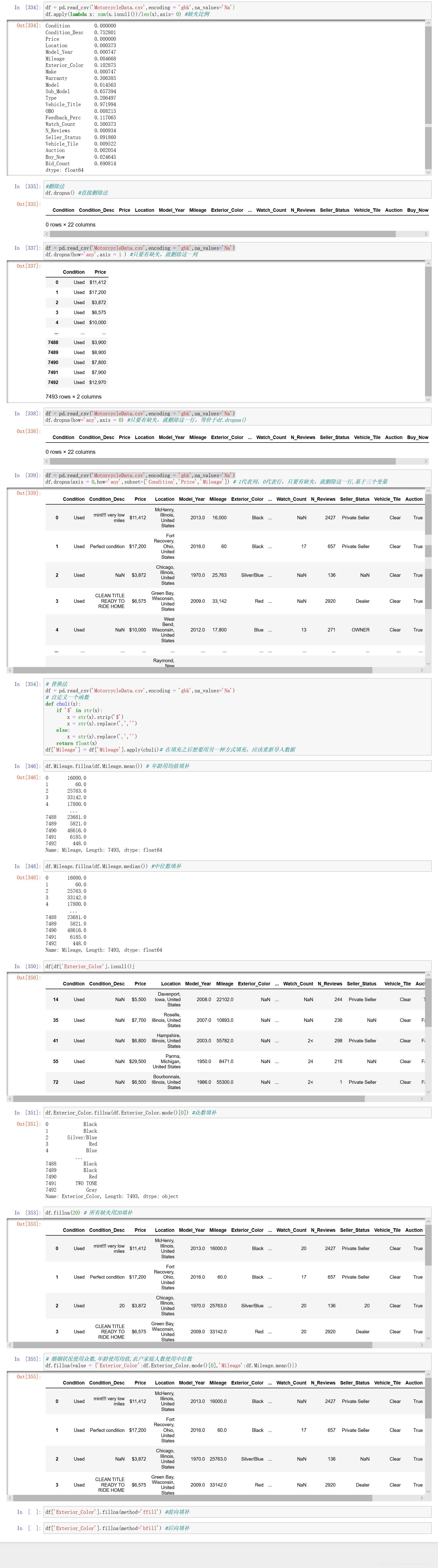Click the Dealer cell in Out[355] table
The height and width of the screenshot is (1568, 438).
tap(363, 1485)
